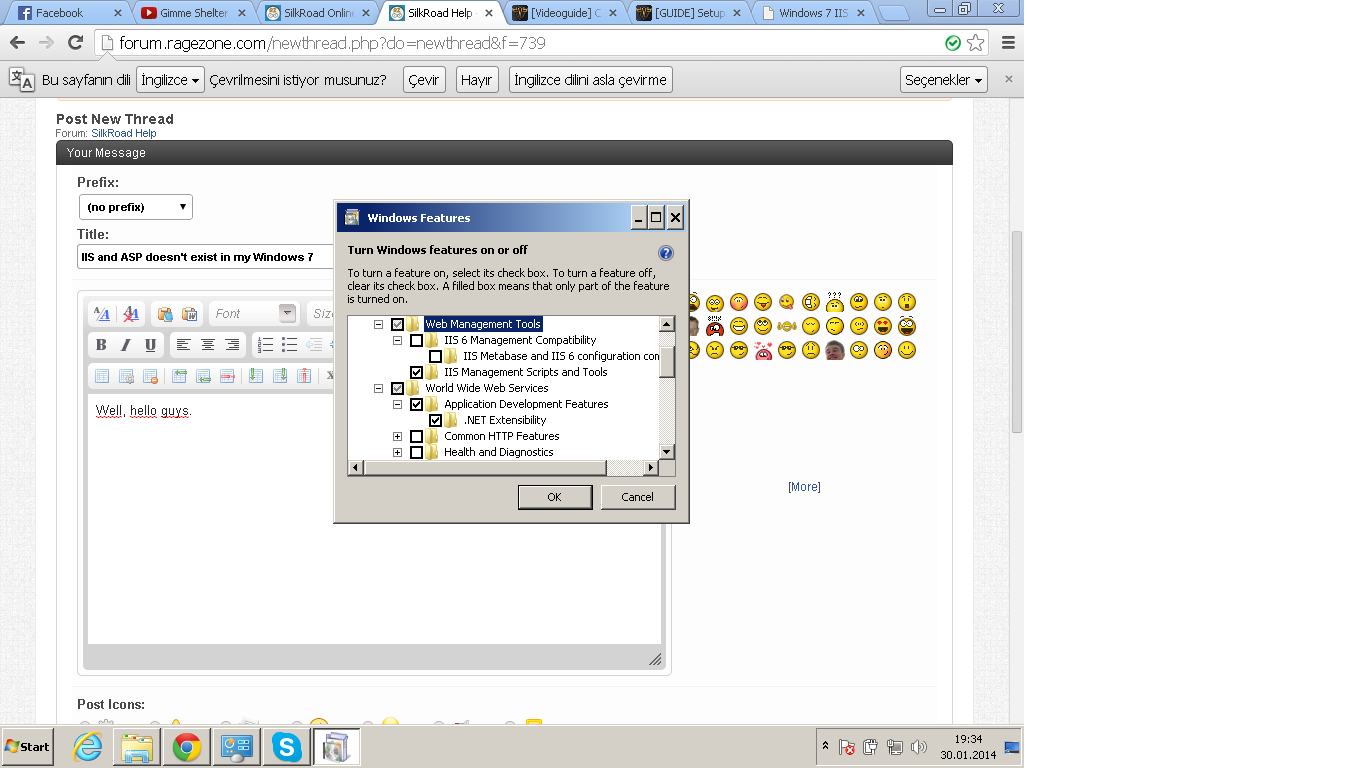Enable the IIS 6 Management Compatibility checkbox
Image resolution: width=1366 pixels, height=768 pixels.
click(417, 341)
